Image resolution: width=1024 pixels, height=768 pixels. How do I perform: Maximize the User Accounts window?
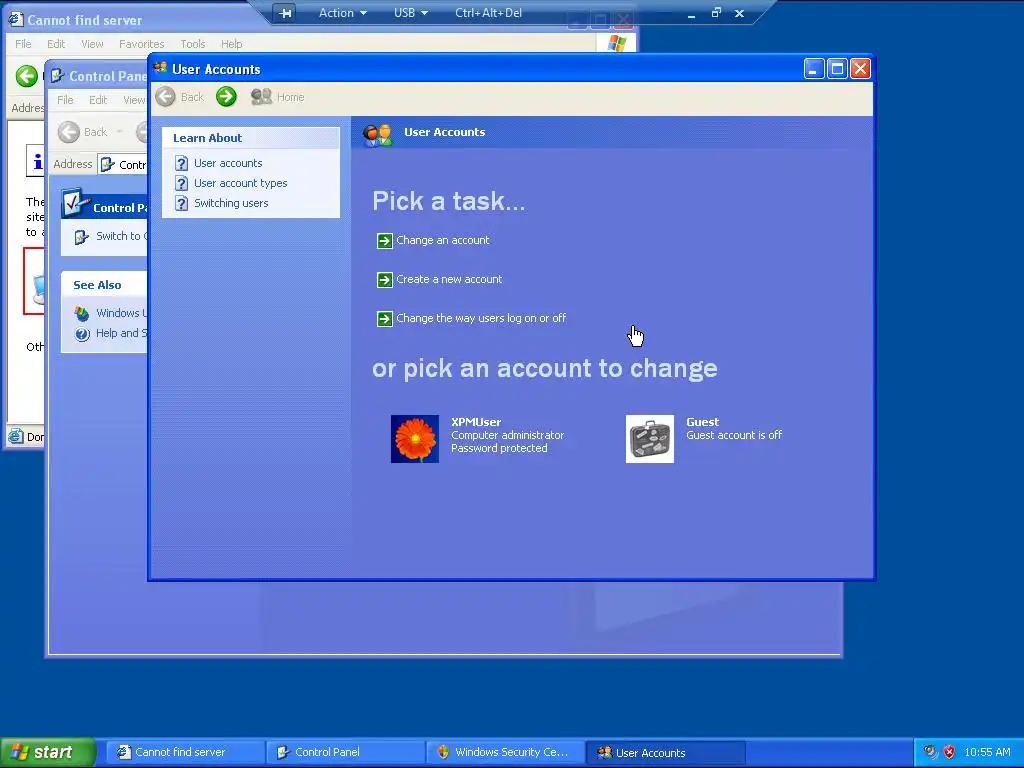837,69
